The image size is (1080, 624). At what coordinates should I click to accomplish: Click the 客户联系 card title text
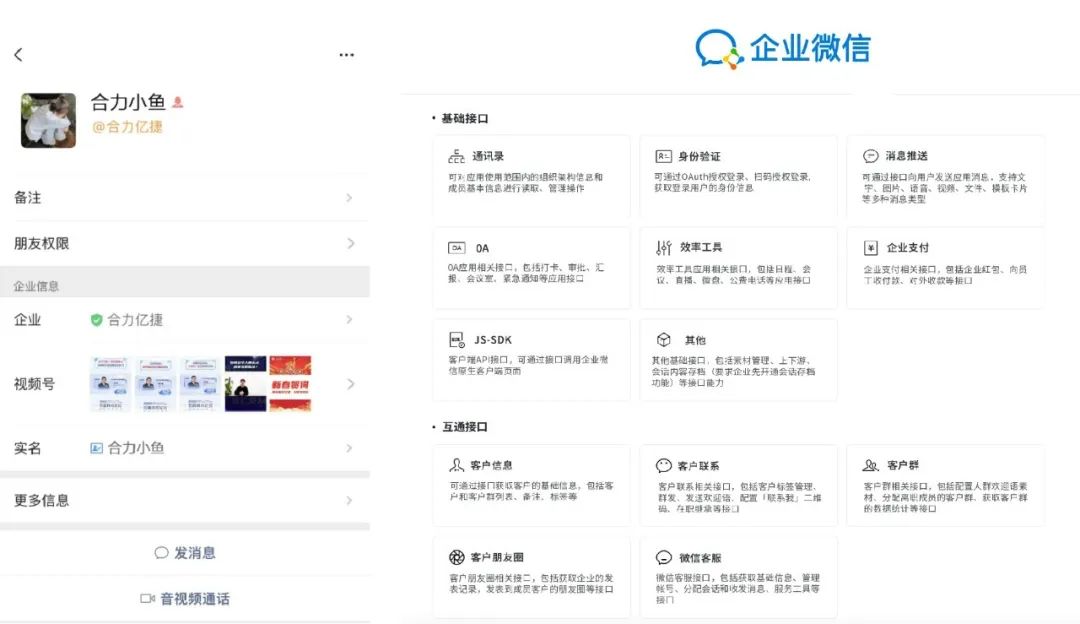click(698, 466)
